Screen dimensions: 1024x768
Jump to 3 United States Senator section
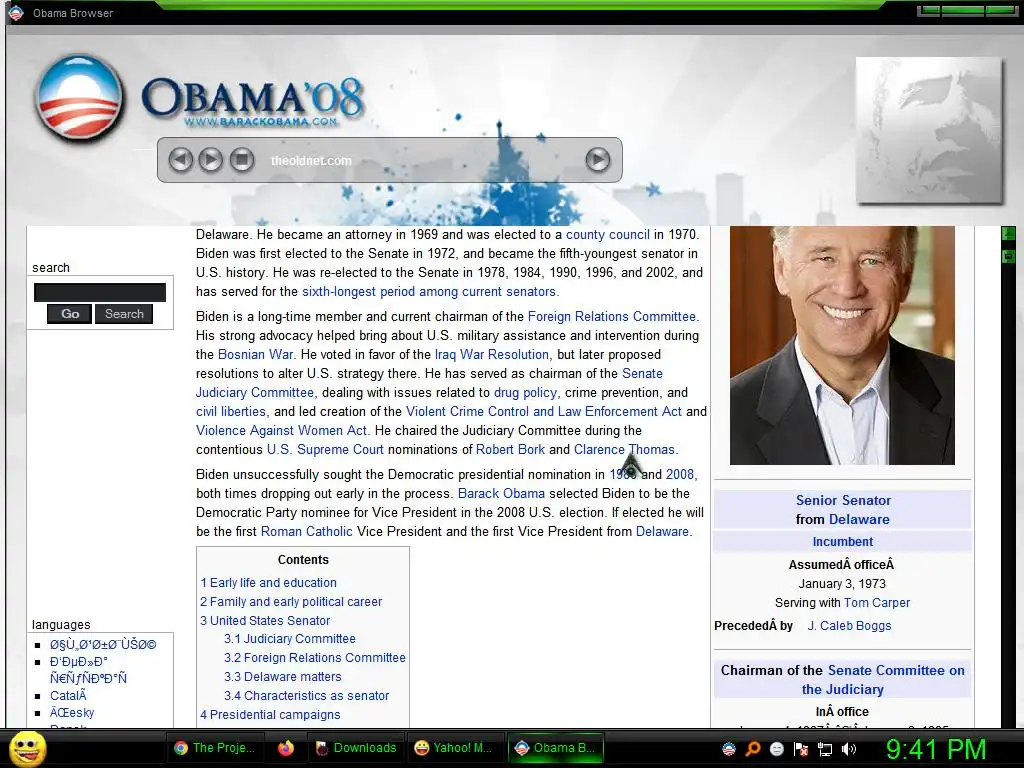[264, 620]
